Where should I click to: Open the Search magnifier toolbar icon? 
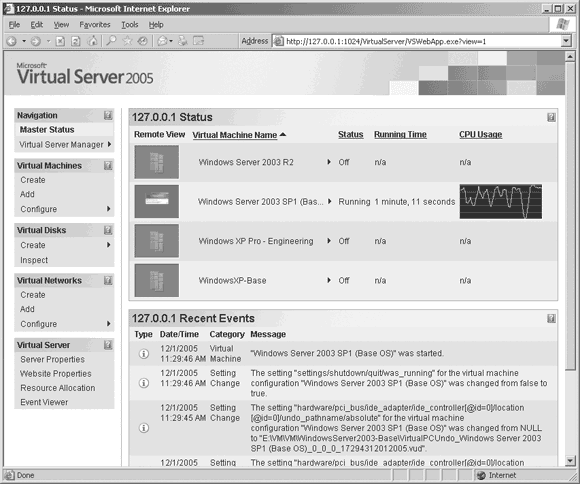click(x=111, y=41)
